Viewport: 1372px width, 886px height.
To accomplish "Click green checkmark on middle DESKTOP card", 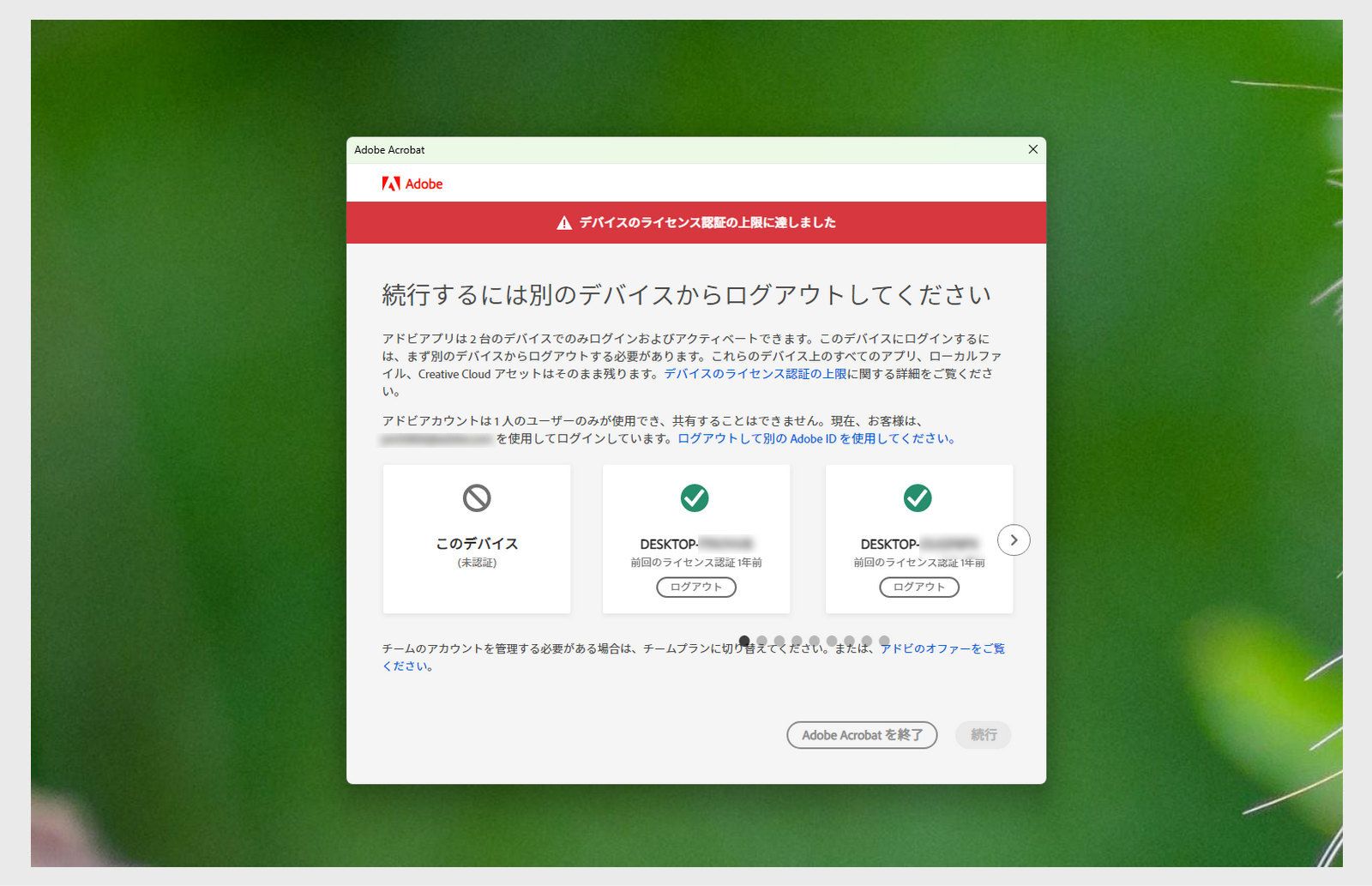I will tap(695, 497).
